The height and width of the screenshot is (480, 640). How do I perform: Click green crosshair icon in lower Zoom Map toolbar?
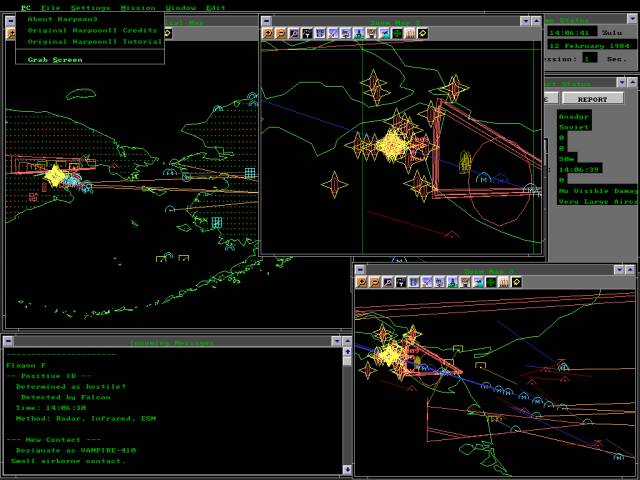491,282
